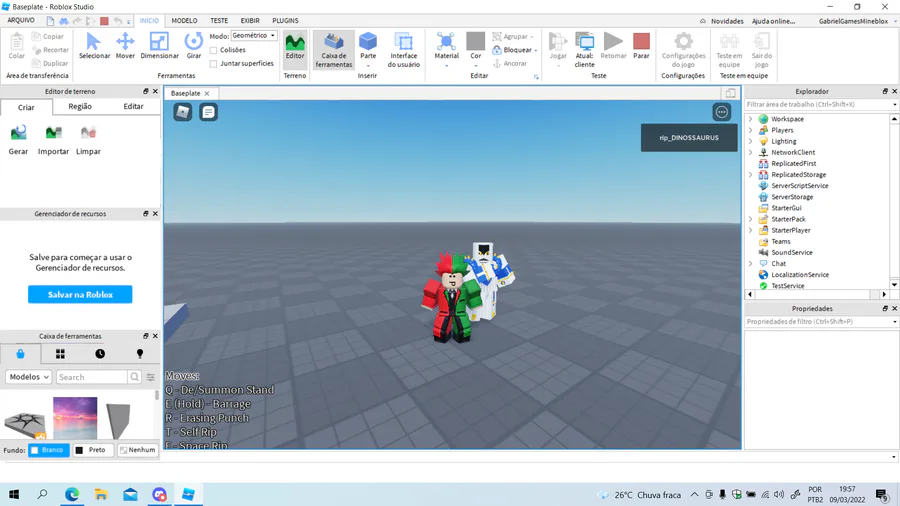The image size is (900, 506).
Task: Select ServerScriptService in Explorer
Action: [800, 186]
